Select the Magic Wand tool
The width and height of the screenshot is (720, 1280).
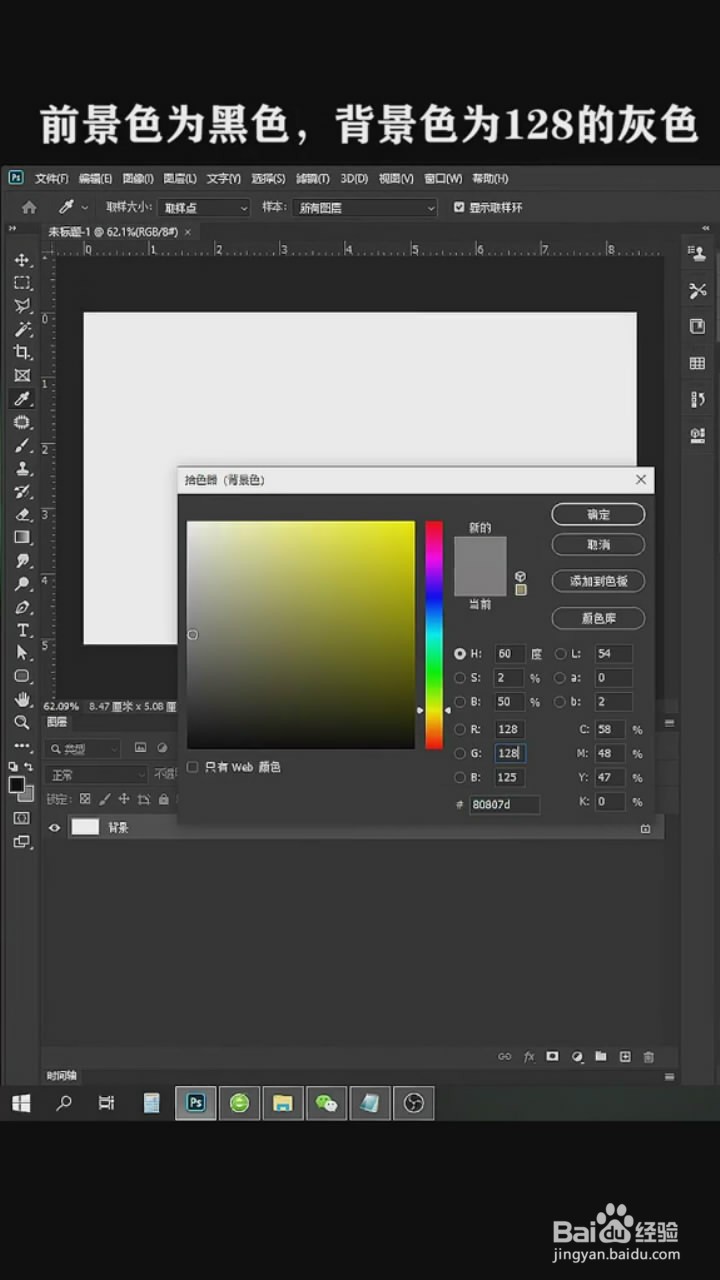click(22, 329)
